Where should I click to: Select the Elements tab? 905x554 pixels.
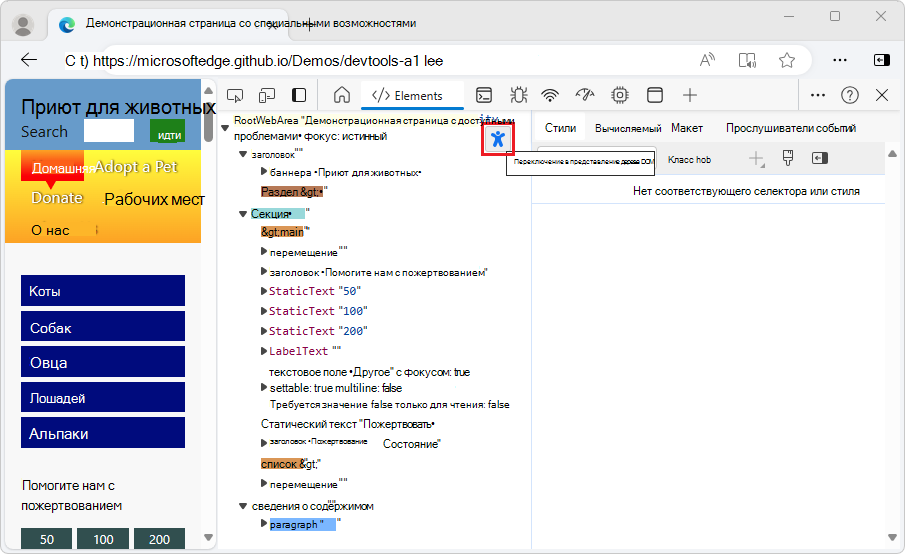pos(412,96)
